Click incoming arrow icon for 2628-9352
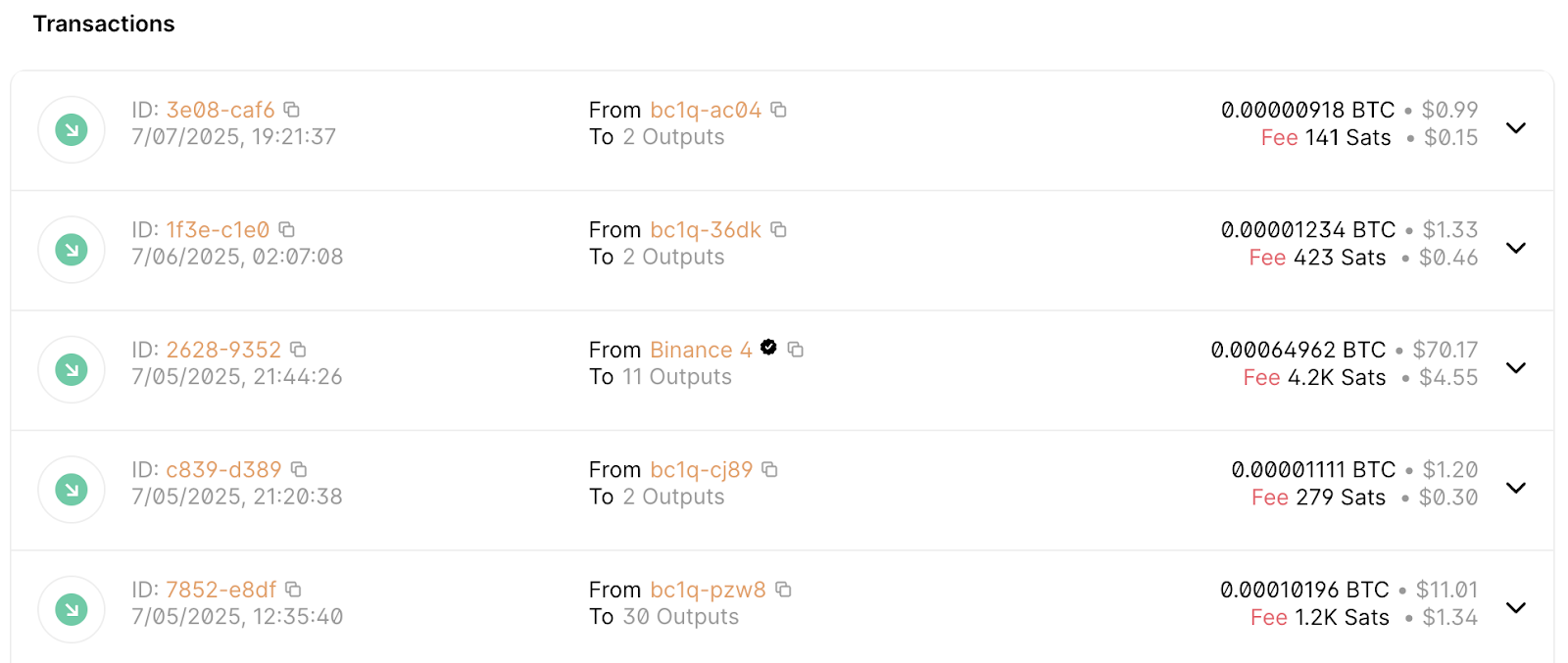The width and height of the screenshot is (1568, 663). coord(72,369)
